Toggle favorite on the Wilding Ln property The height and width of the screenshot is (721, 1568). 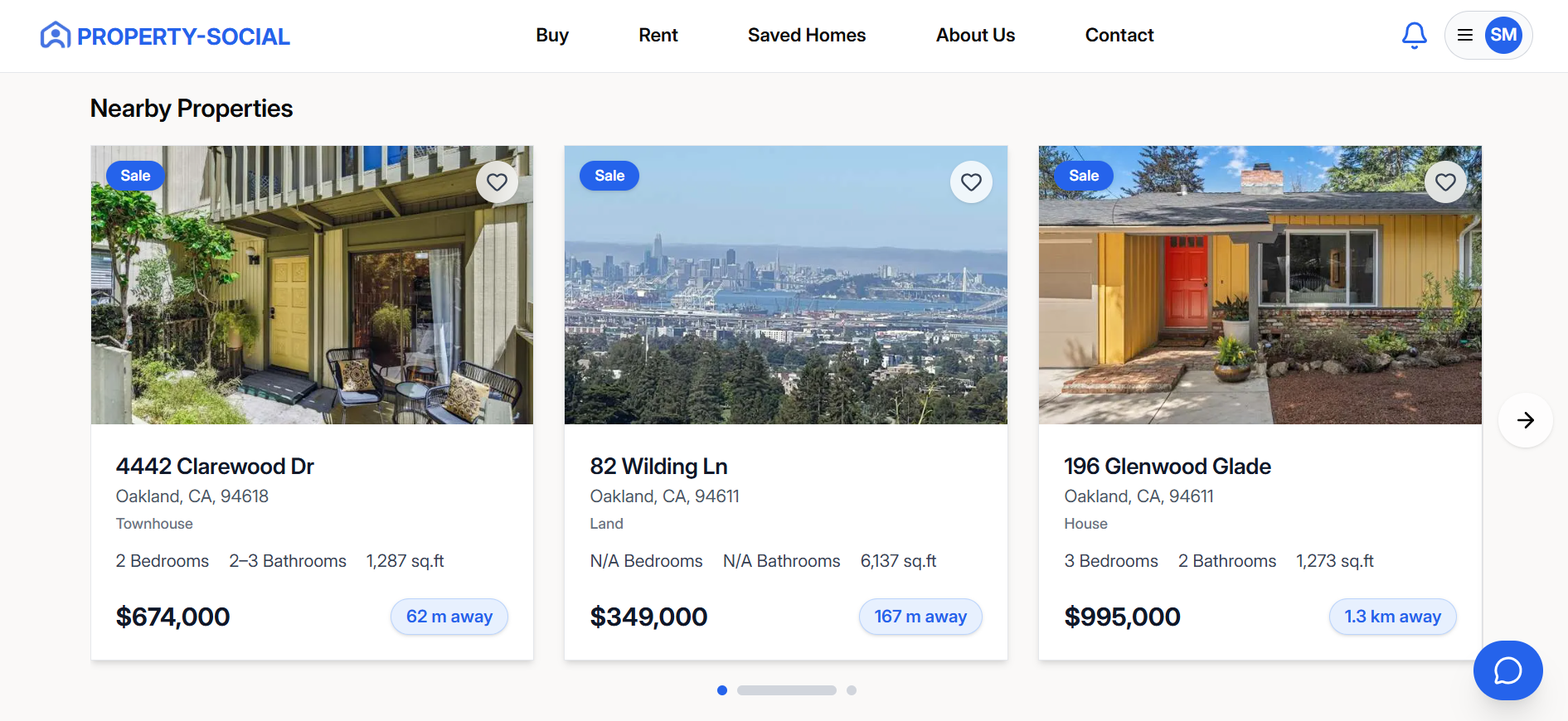click(971, 182)
